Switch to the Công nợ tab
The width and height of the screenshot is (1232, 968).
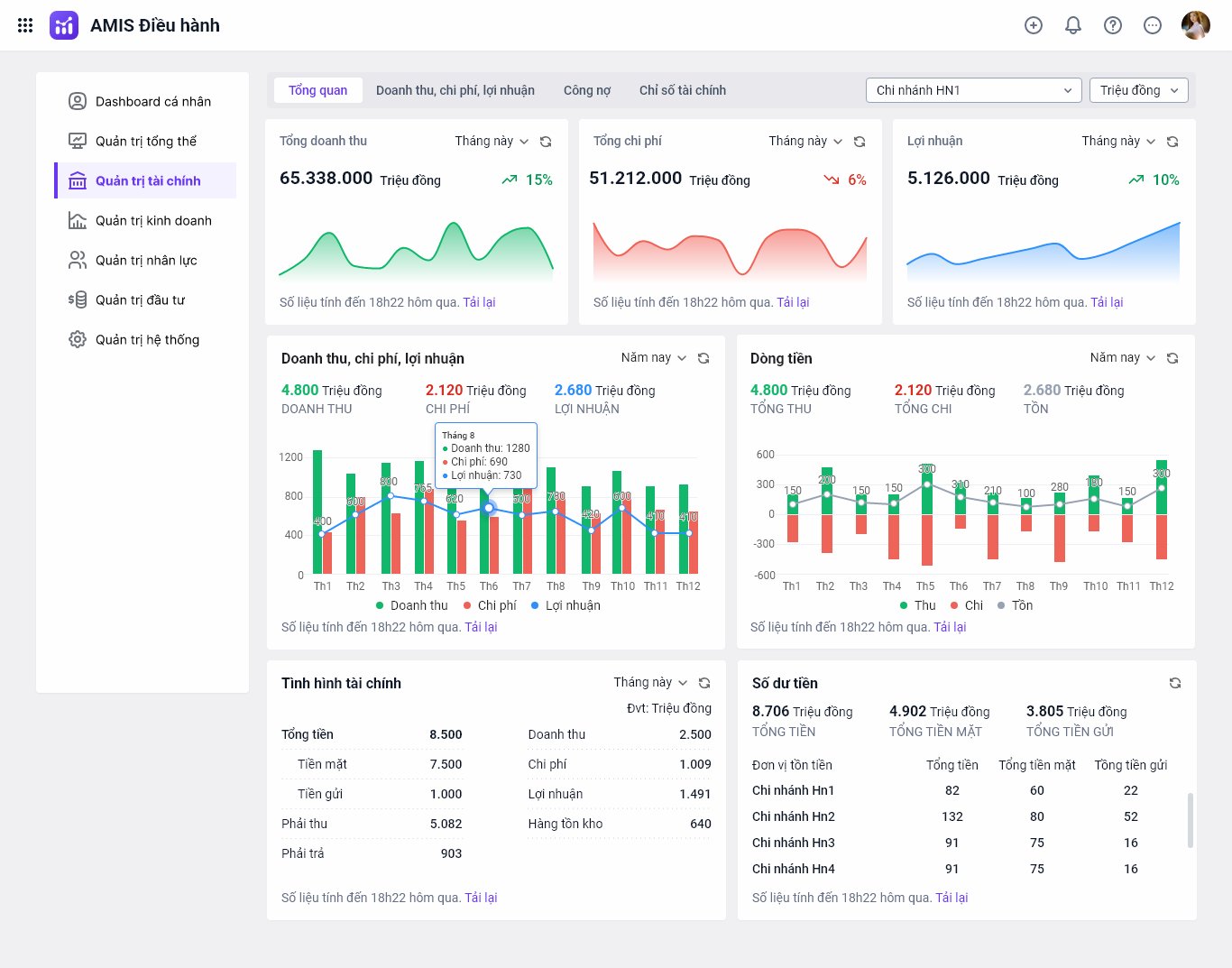point(587,90)
